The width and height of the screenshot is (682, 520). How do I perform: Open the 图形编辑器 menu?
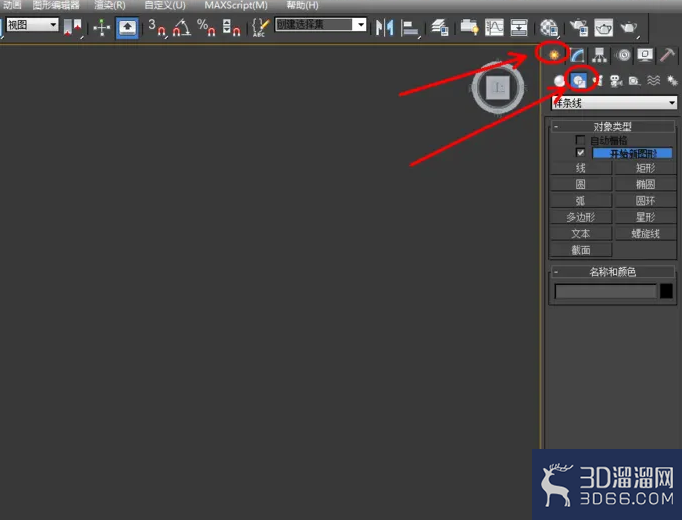pyautogui.click(x=56, y=5)
